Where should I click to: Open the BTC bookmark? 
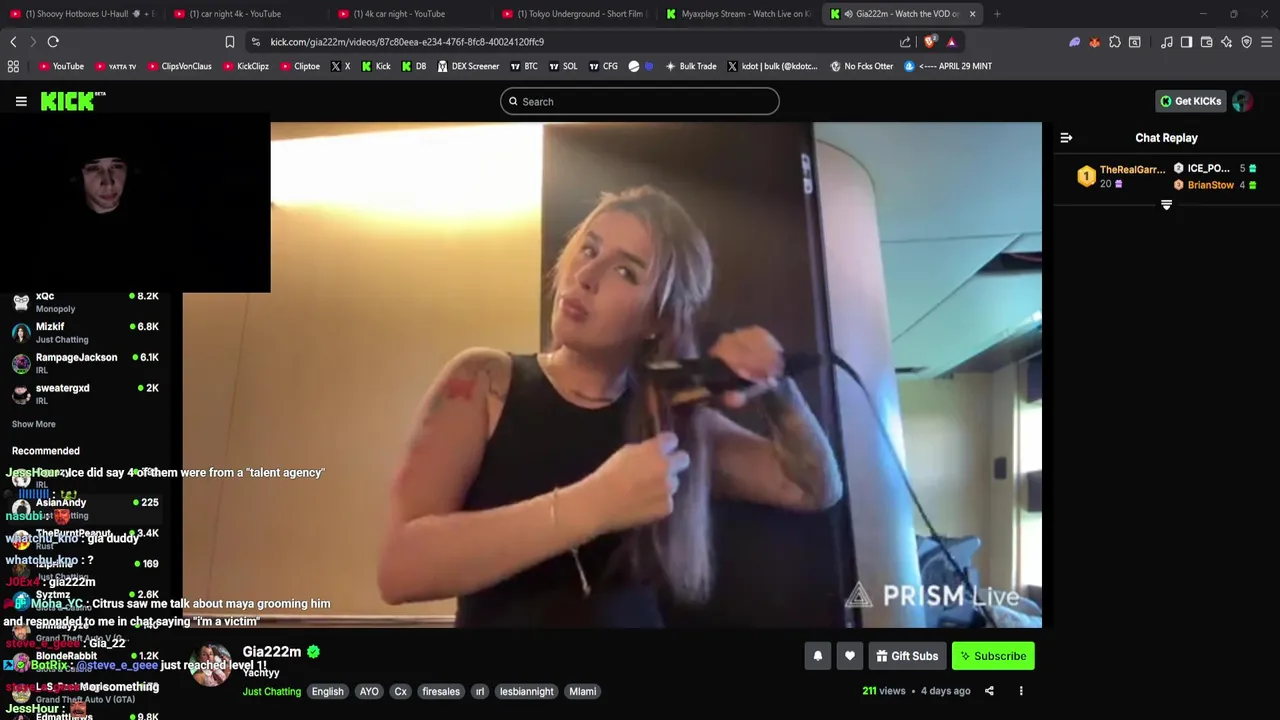524,66
